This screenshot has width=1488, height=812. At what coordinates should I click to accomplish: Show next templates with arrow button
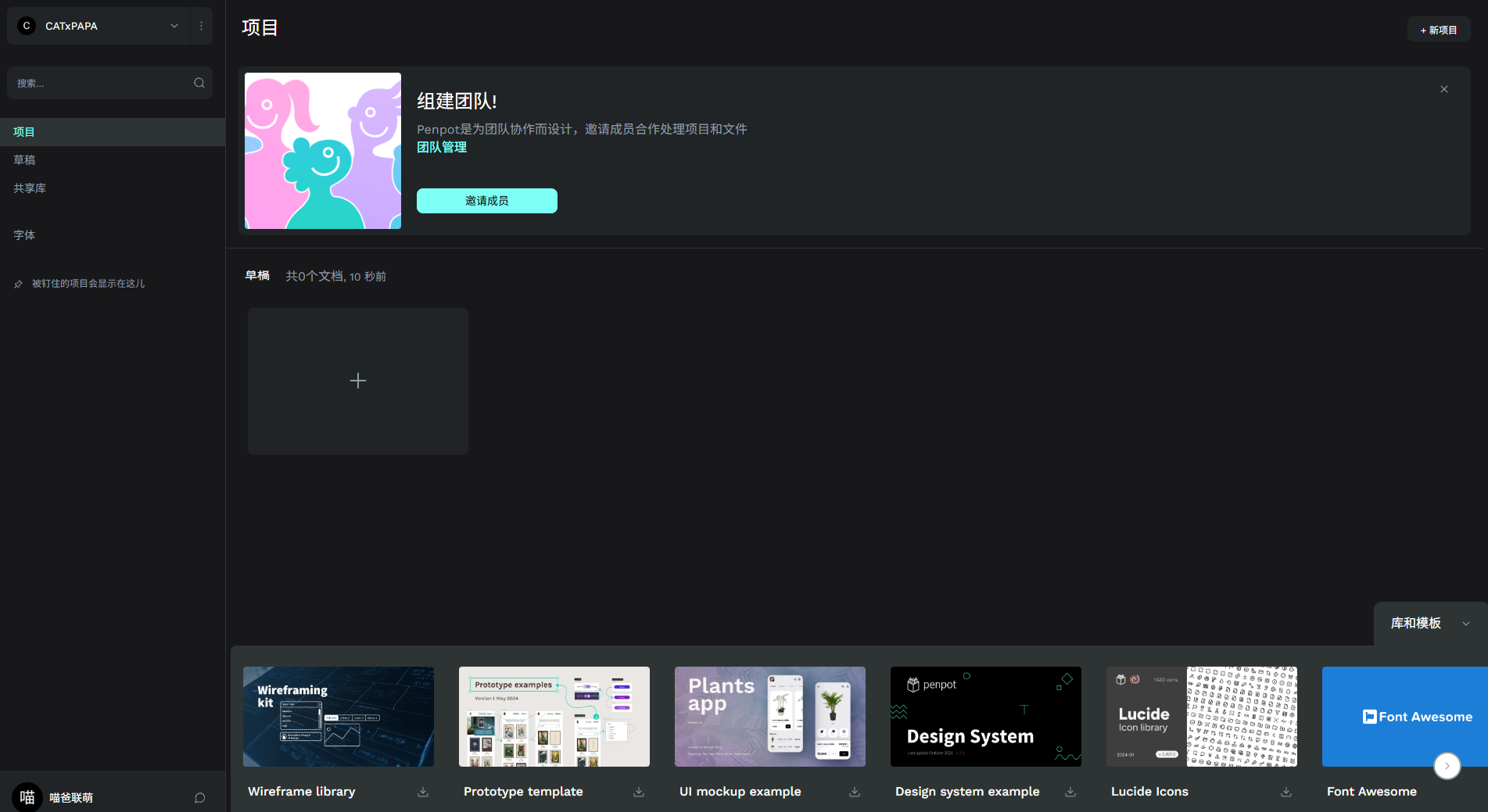(x=1447, y=766)
